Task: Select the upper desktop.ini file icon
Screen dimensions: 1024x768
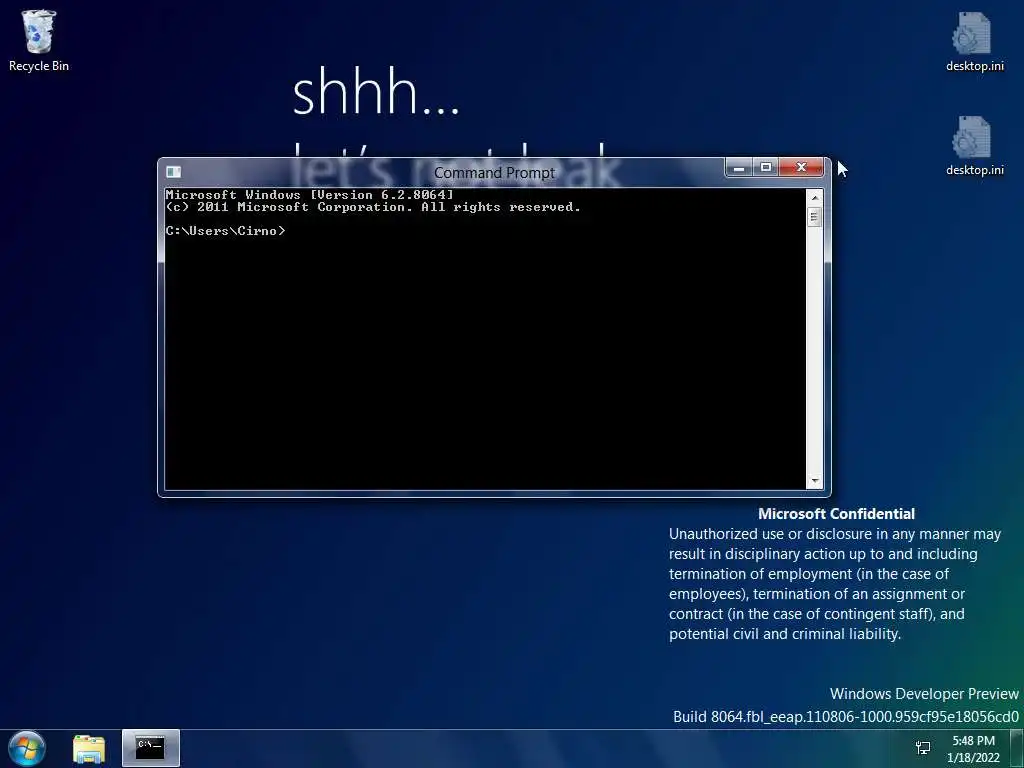Action: click(974, 41)
